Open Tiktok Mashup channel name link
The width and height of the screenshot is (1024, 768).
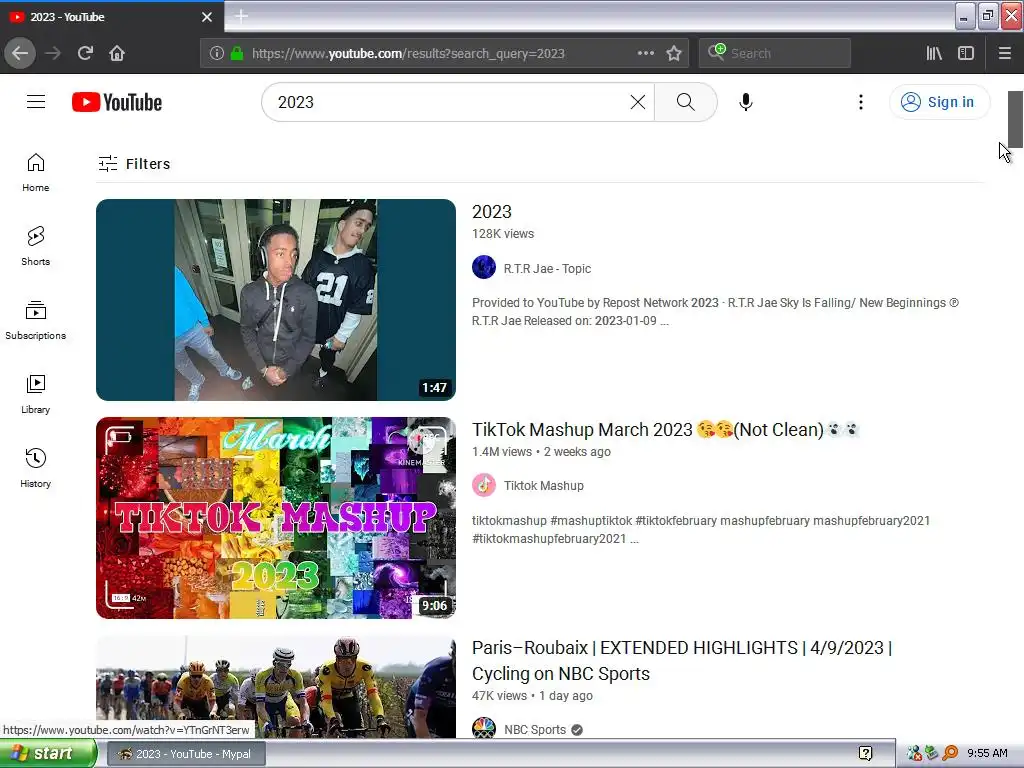coord(543,486)
